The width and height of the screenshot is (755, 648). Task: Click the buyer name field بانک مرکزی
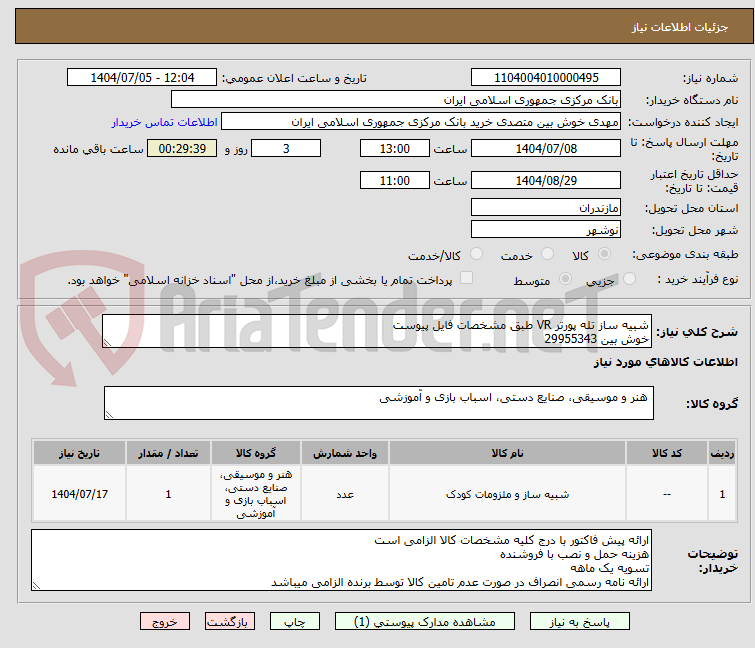click(x=396, y=100)
